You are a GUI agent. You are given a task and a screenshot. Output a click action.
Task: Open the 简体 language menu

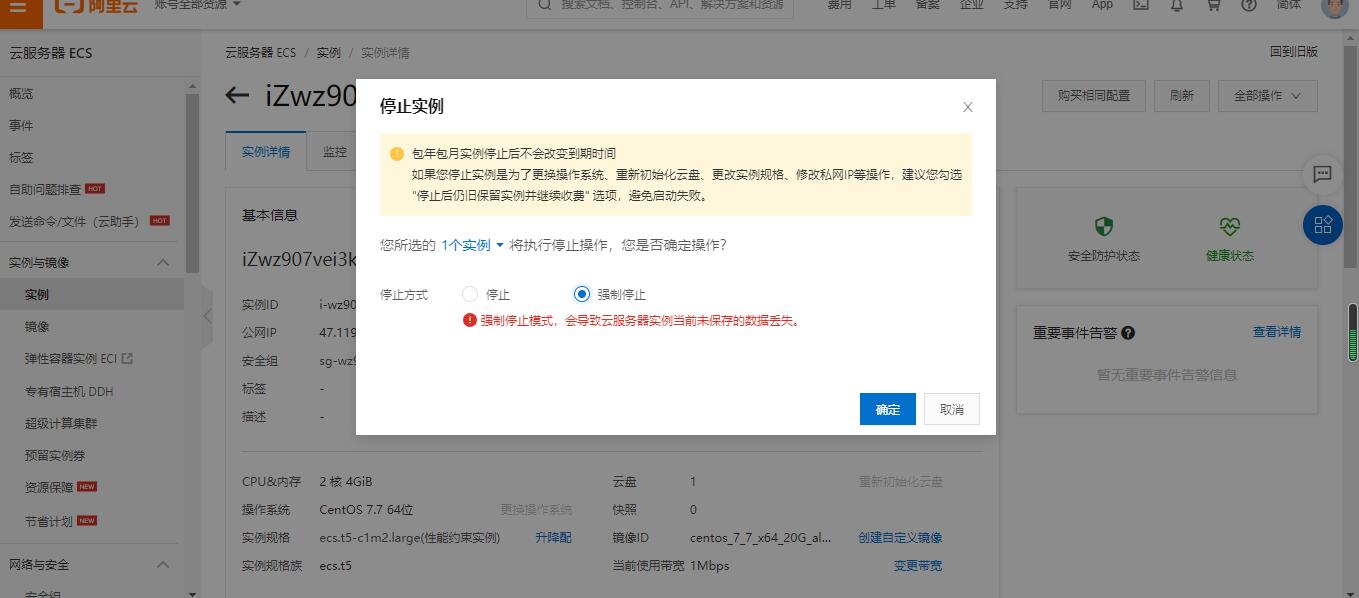(x=1289, y=5)
